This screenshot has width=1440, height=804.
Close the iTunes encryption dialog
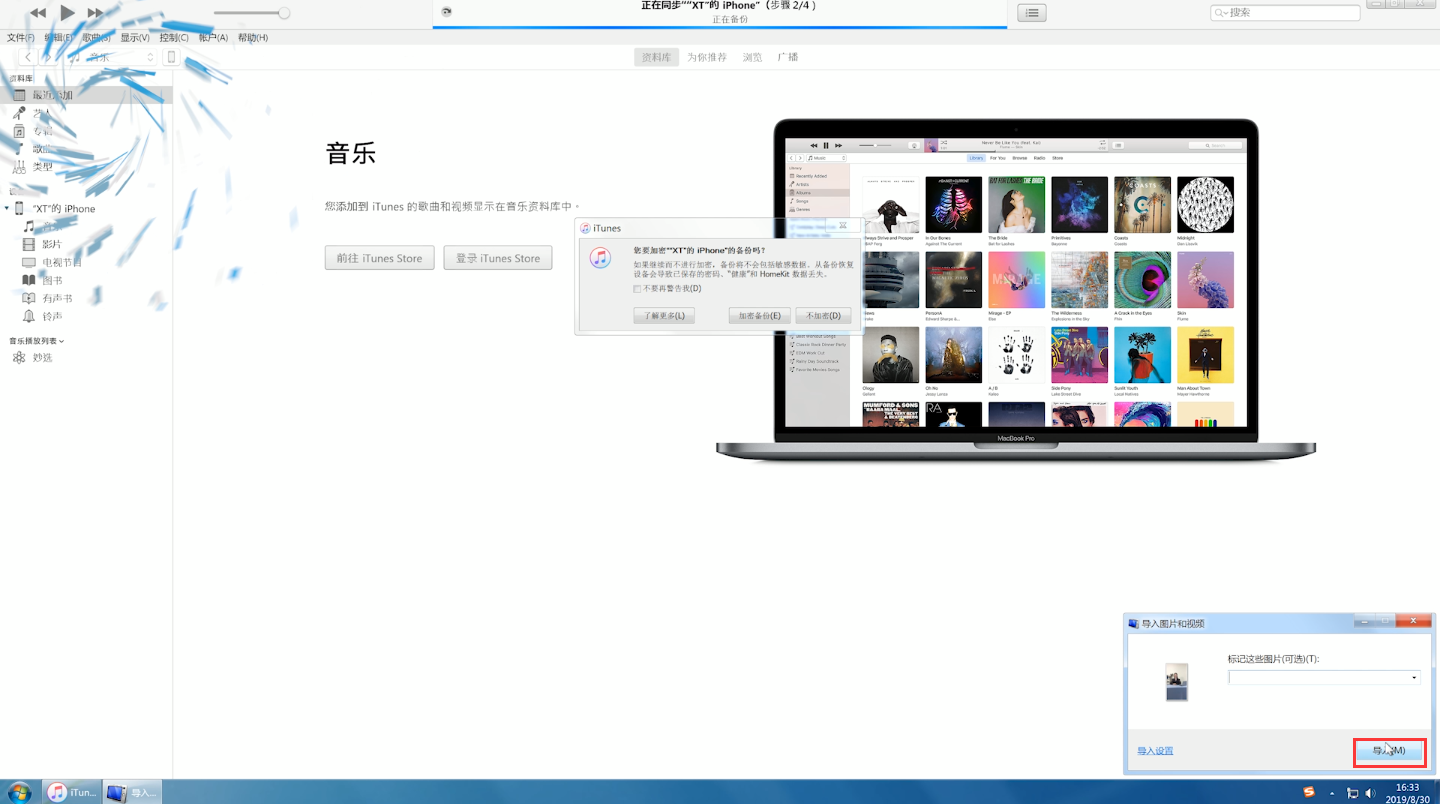pos(843,226)
